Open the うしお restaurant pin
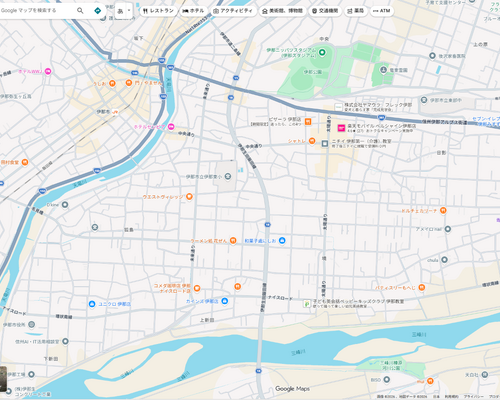 (x=112, y=83)
